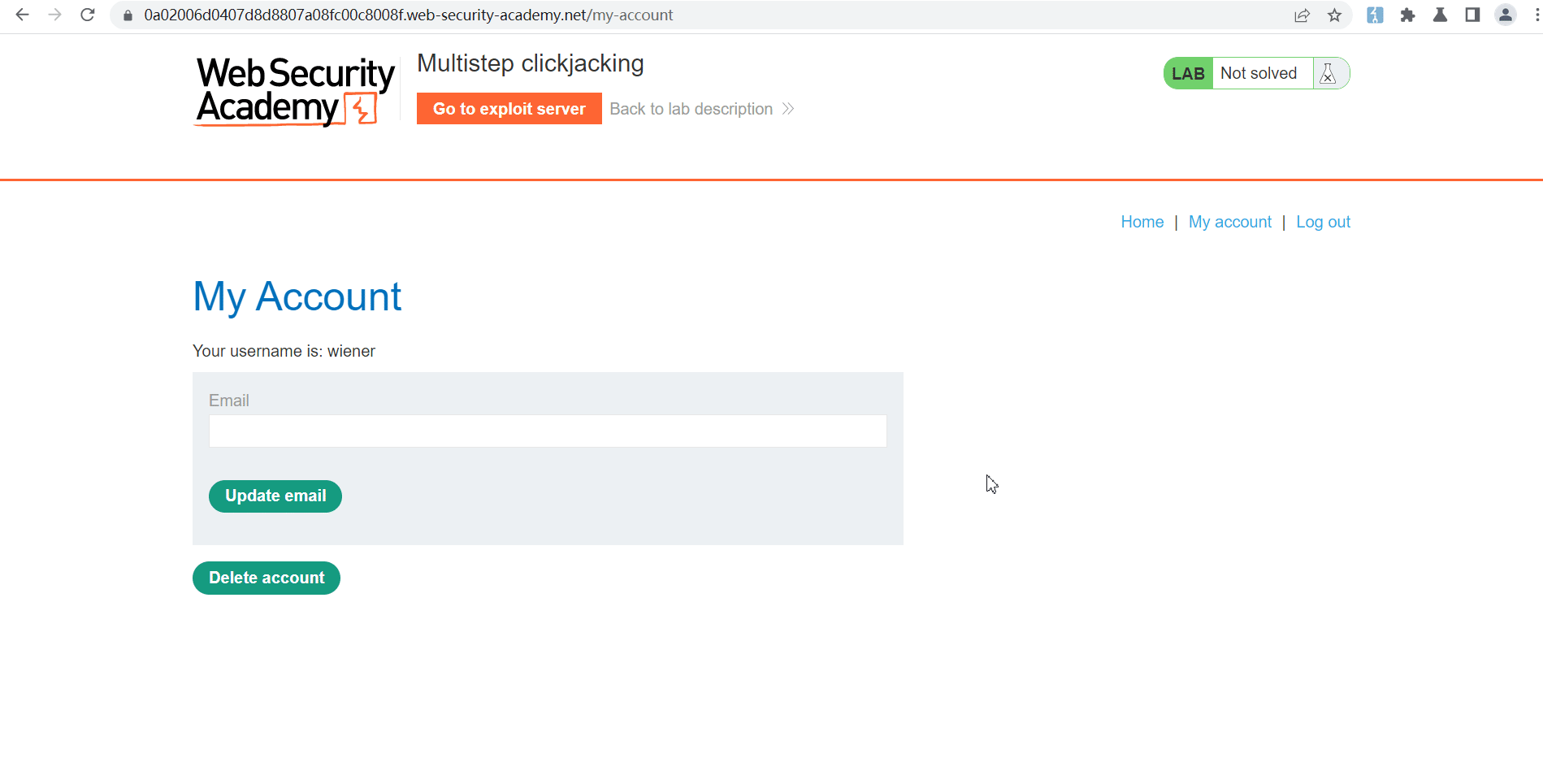Screen dimensions: 1543x784
Task: Focus the Email input field
Action: (548, 431)
